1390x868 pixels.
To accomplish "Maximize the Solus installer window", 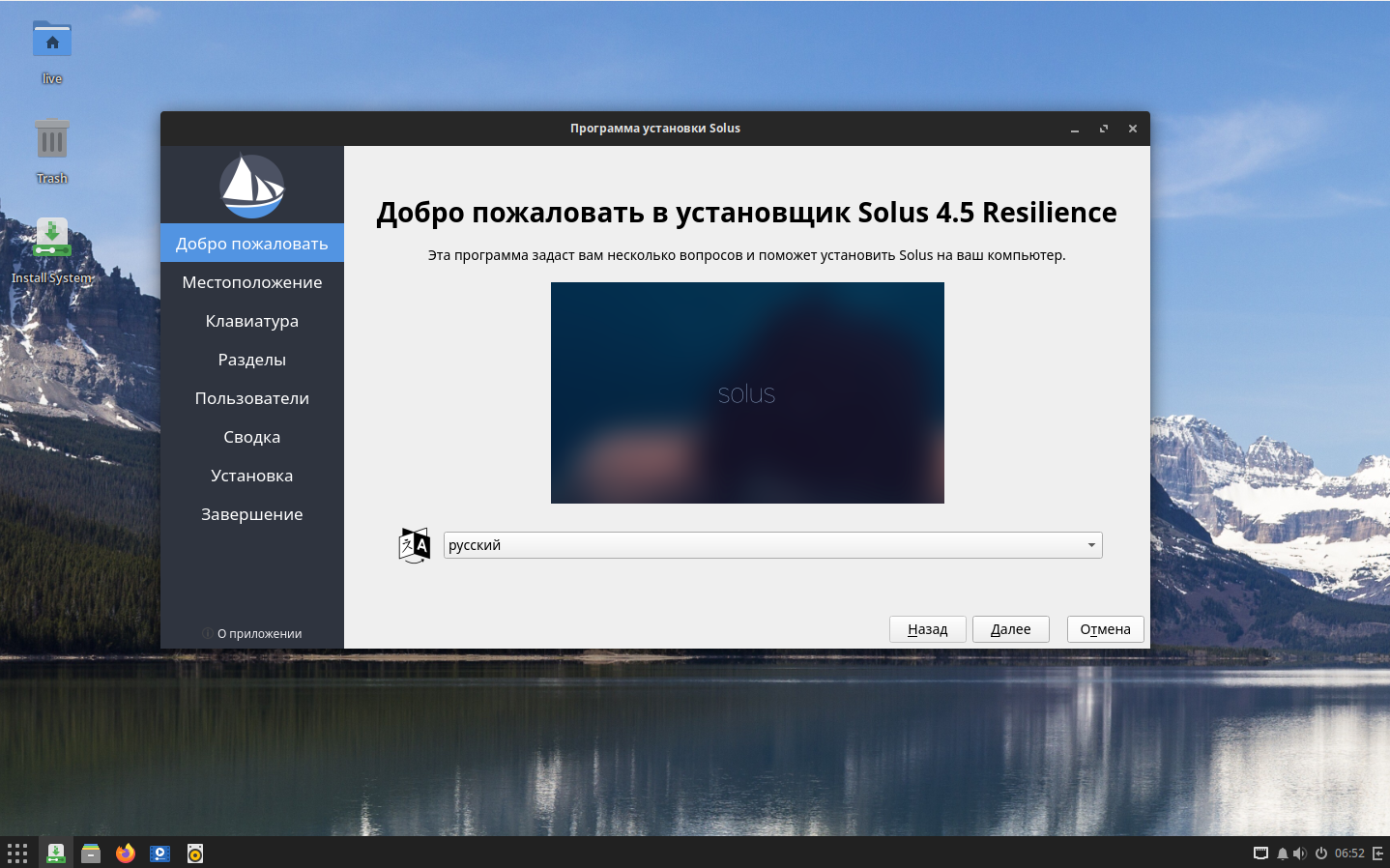I will [1104, 129].
